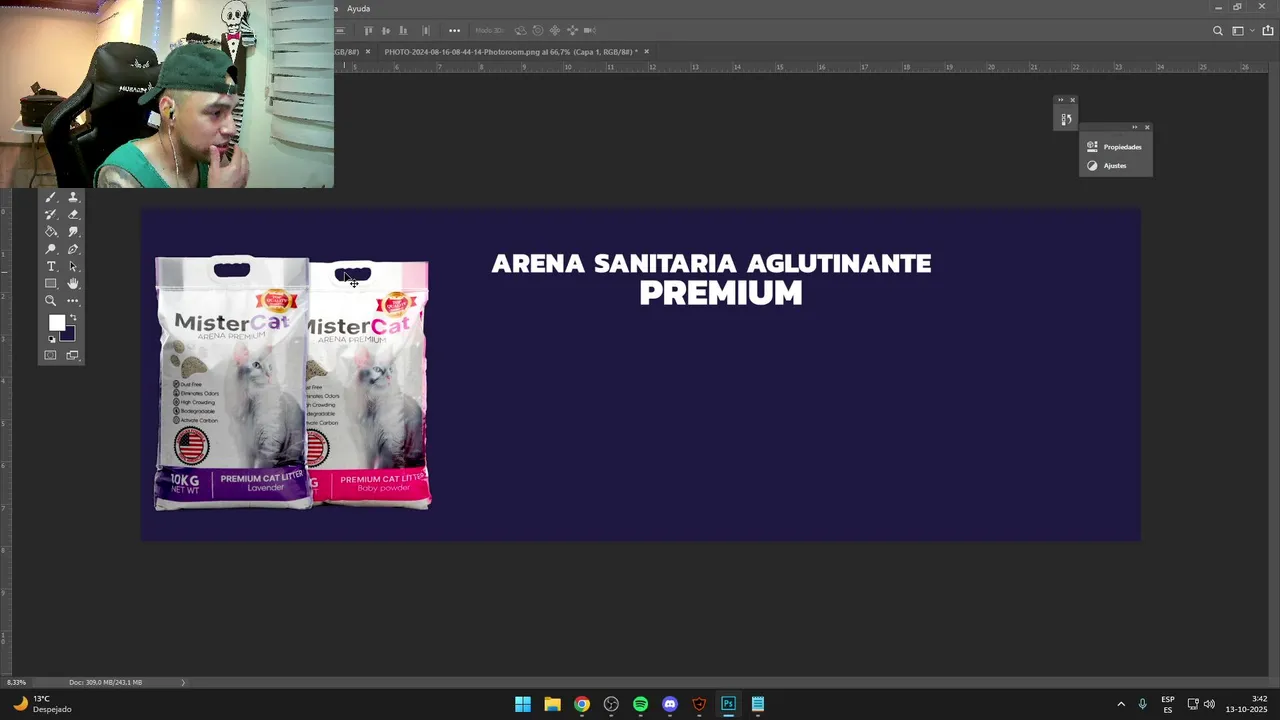Select the Clone Stamp tool
The height and width of the screenshot is (720, 1280).
[73, 197]
